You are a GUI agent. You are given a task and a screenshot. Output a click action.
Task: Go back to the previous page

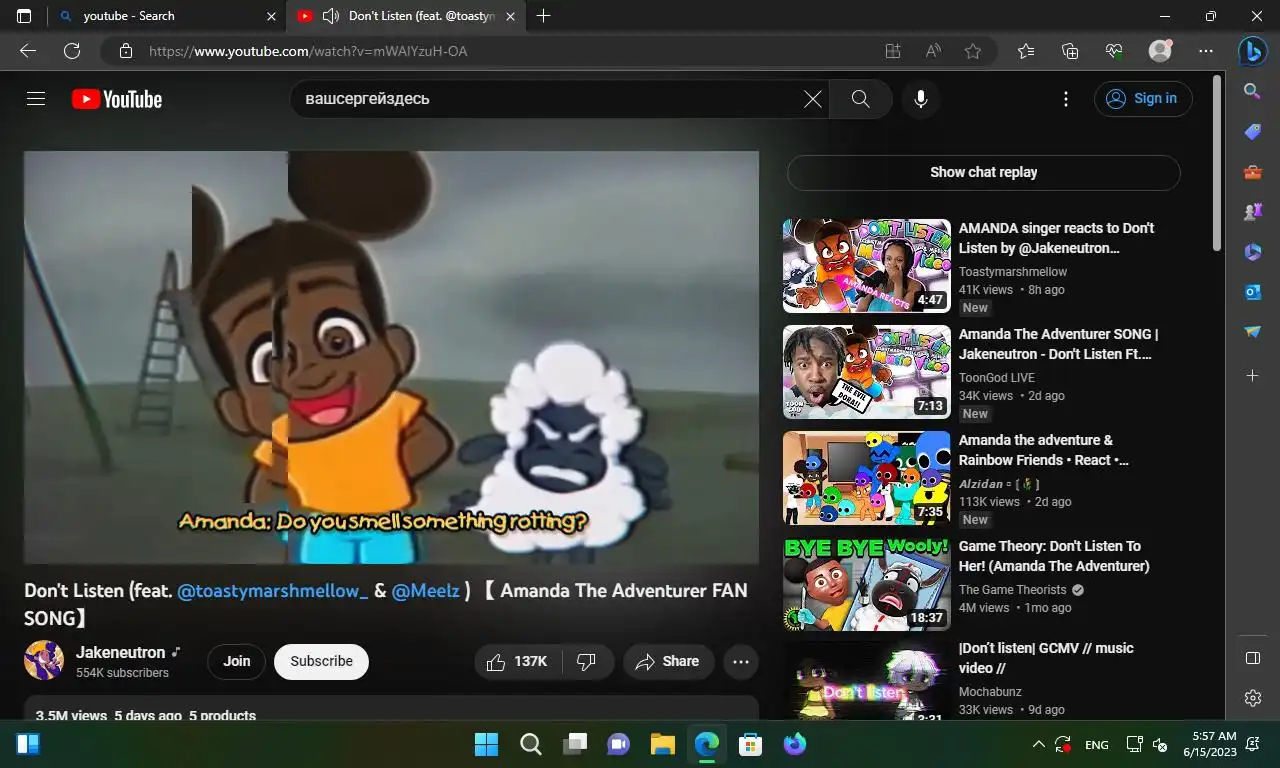(28, 51)
